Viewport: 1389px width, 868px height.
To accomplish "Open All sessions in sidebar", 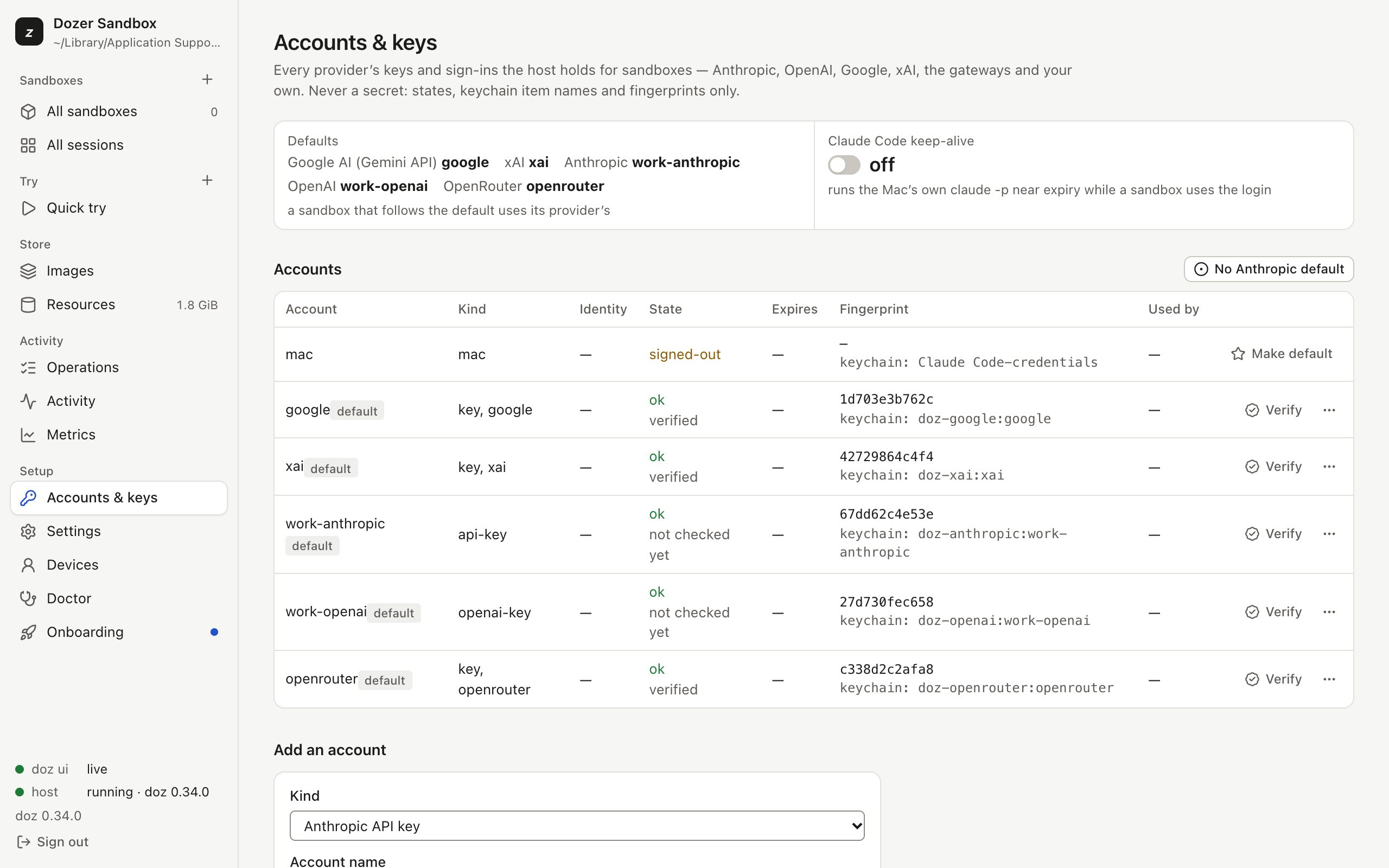I will click(119, 145).
